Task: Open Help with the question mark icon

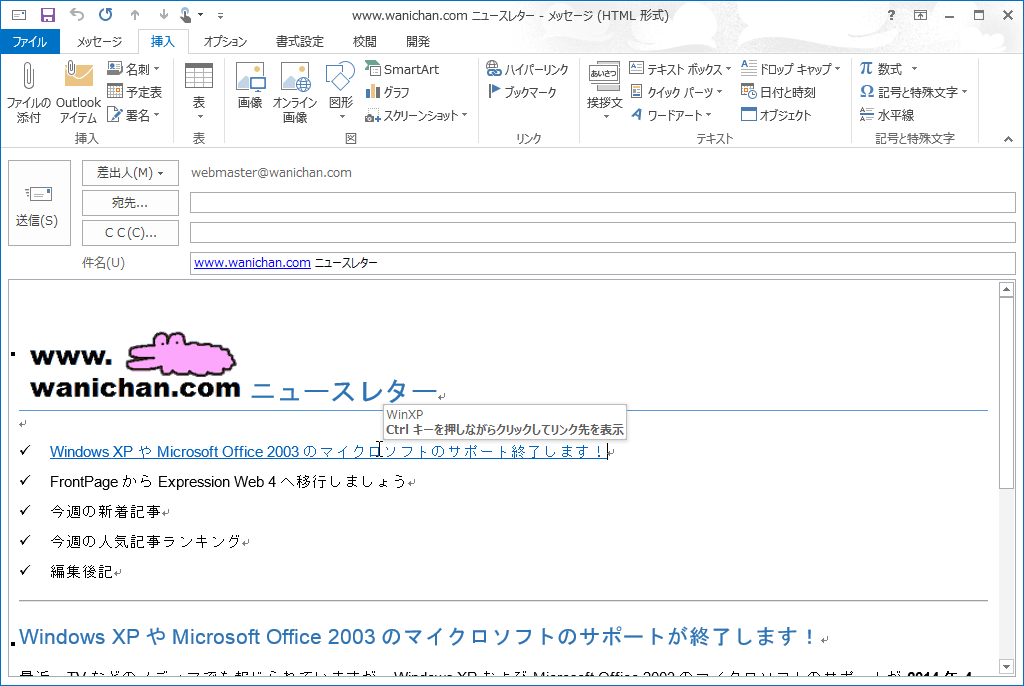Action: point(891,15)
